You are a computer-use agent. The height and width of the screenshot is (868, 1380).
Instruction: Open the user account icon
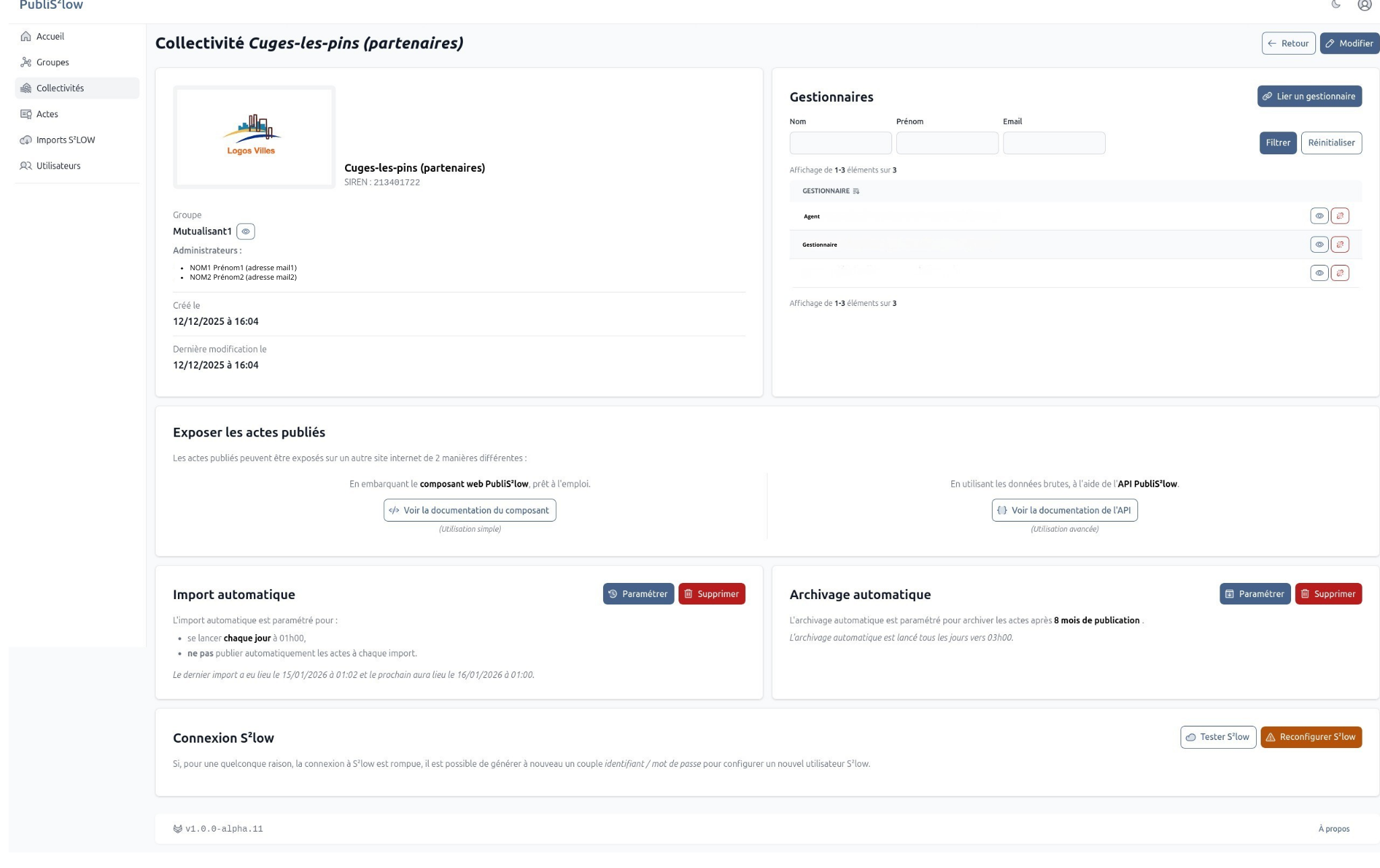click(1364, 5)
